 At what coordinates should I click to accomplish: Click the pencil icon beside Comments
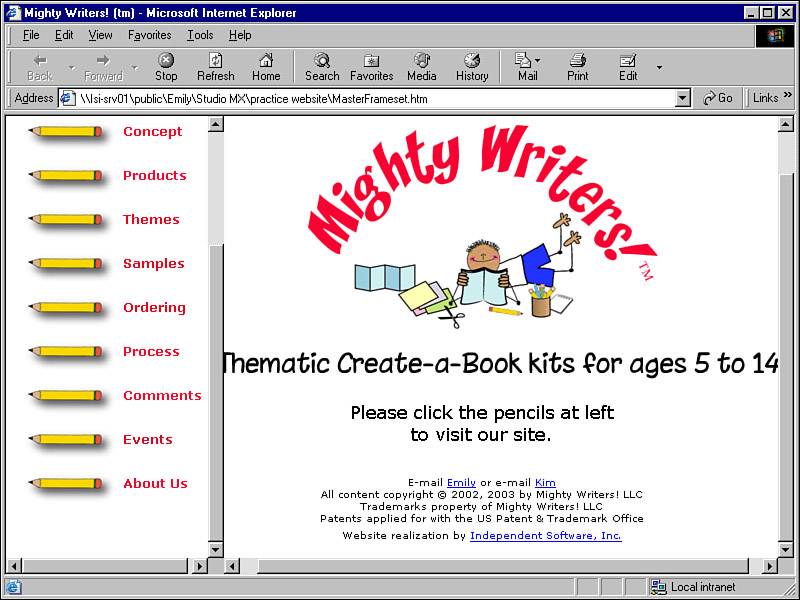(x=65, y=395)
